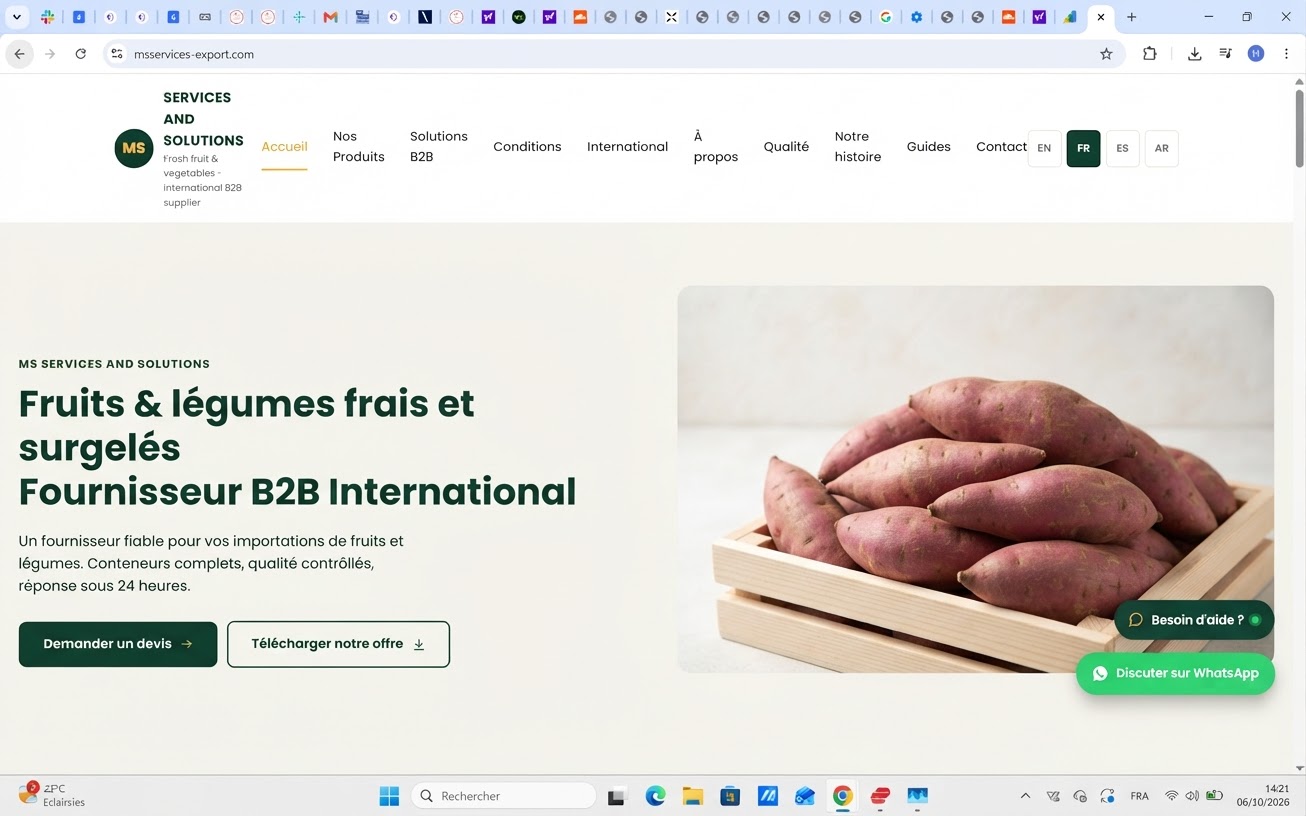The image size is (1306, 816).
Task: Navigate to the Conditions page
Action: 527,147
